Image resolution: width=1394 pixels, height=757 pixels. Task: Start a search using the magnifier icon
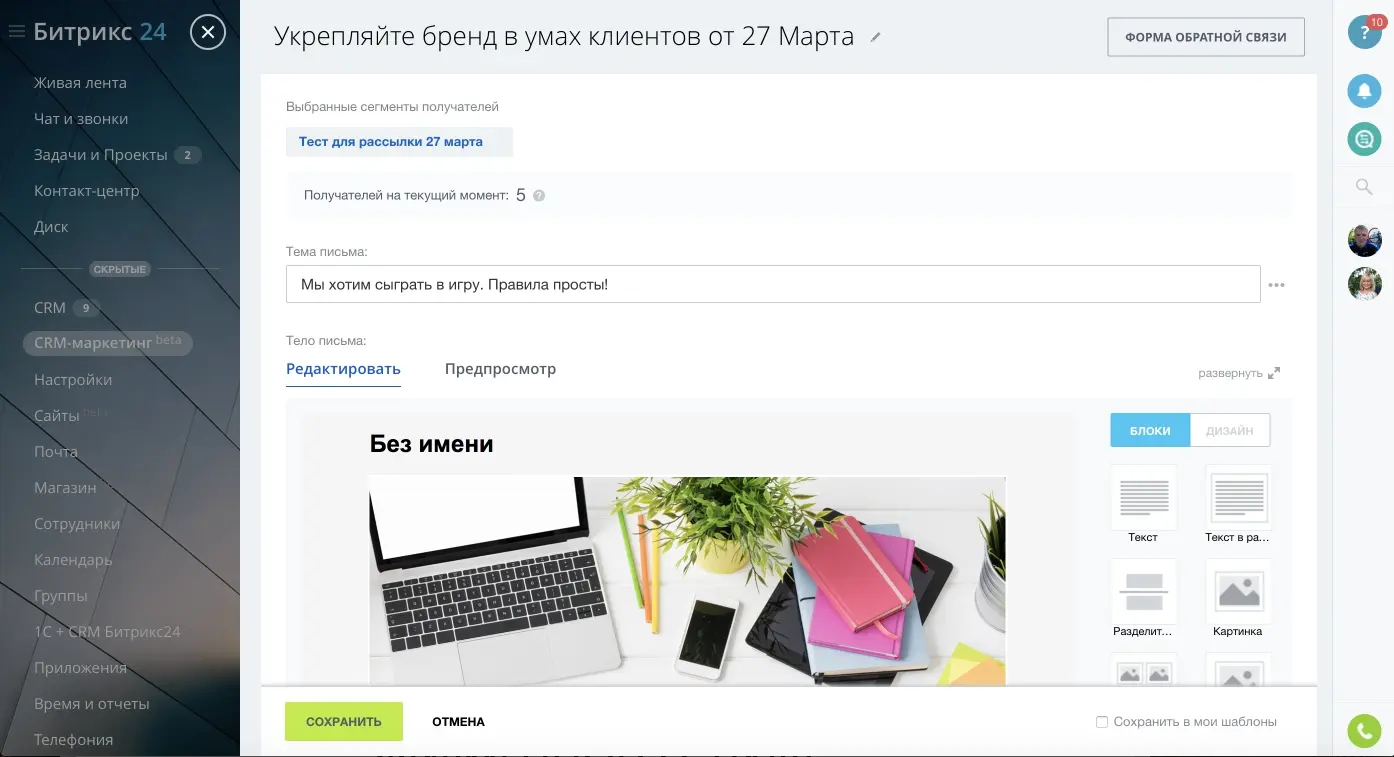[x=1364, y=187]
